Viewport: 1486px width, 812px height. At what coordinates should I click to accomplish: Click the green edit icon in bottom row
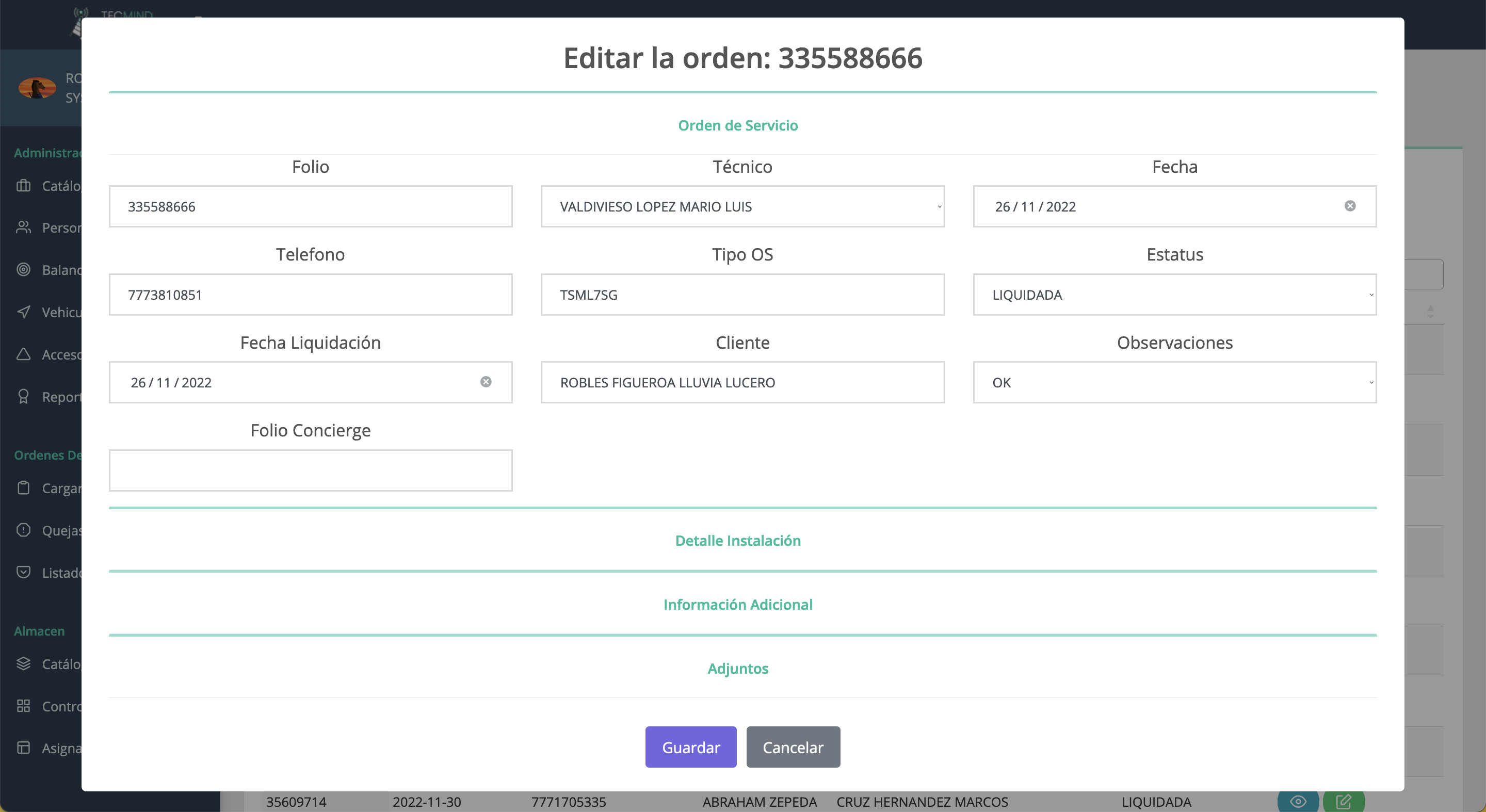click(x=1344, y=801)
